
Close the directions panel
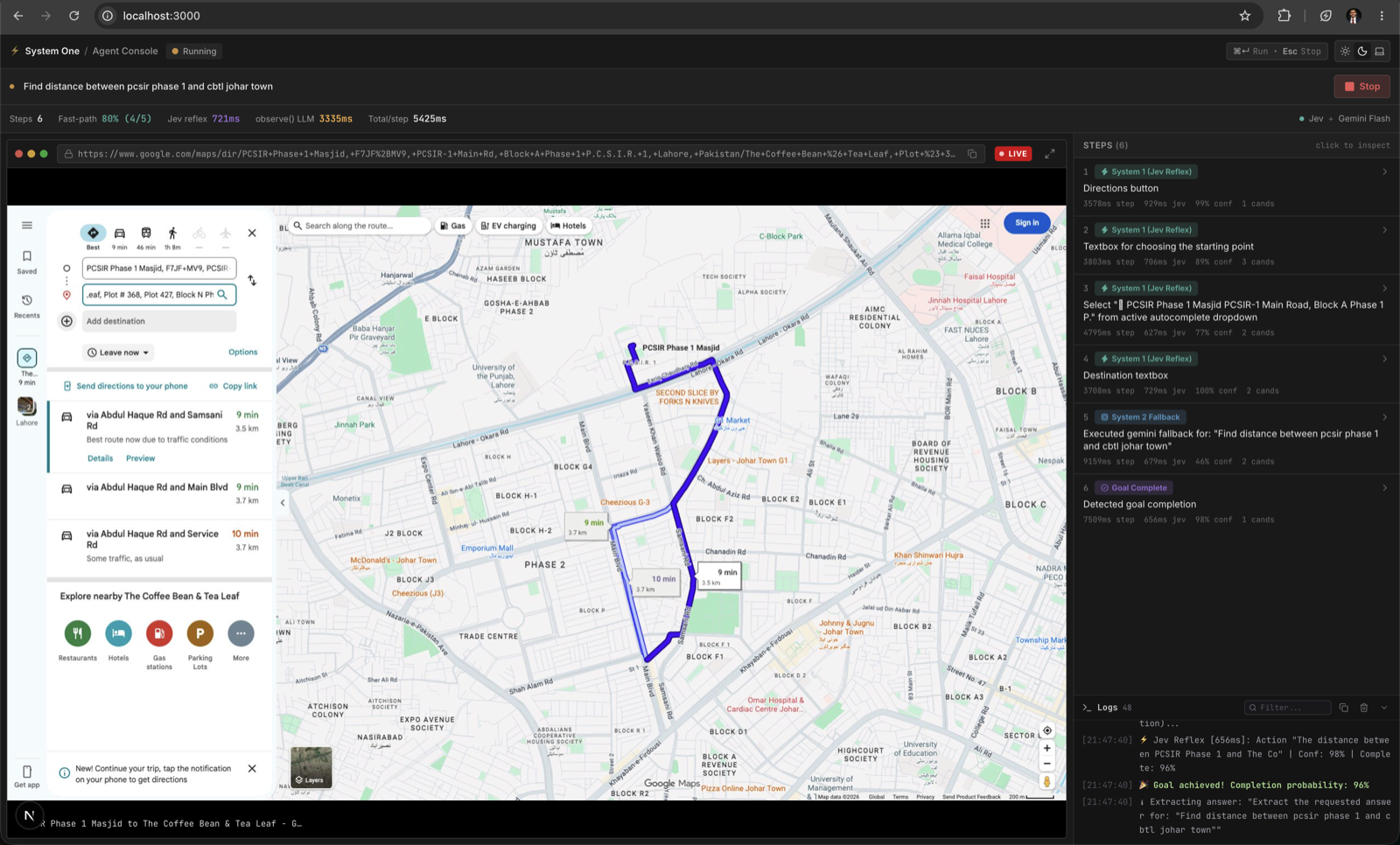[252, 233]
